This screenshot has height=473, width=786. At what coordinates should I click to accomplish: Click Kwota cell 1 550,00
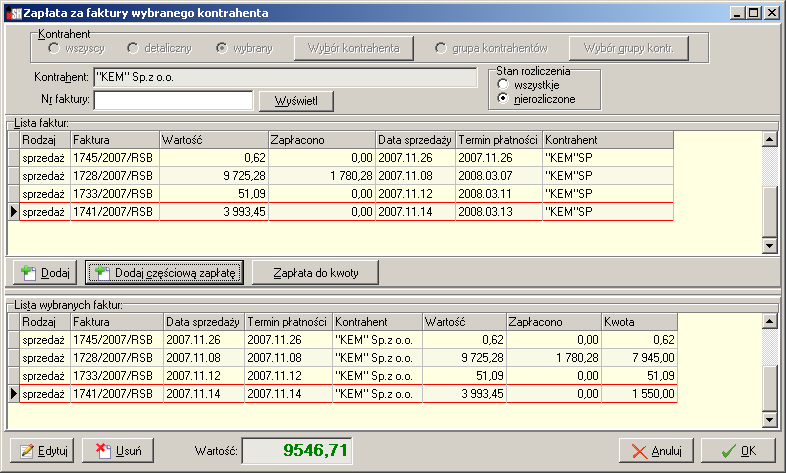point(640,394)
